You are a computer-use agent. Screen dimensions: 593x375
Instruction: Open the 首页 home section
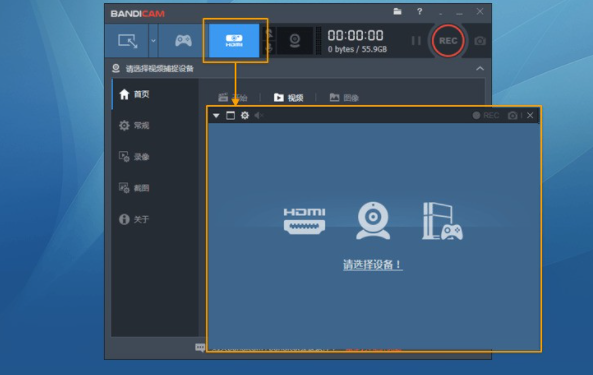click(x=155, y=94)
